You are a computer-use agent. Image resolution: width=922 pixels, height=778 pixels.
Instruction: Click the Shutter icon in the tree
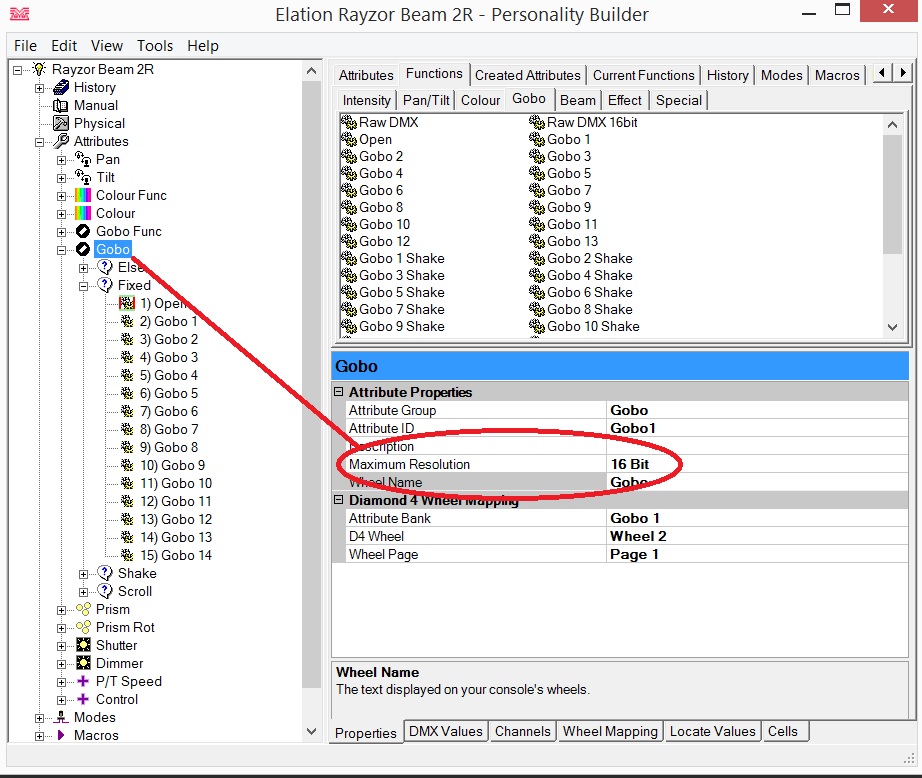[x=83, y=645]
